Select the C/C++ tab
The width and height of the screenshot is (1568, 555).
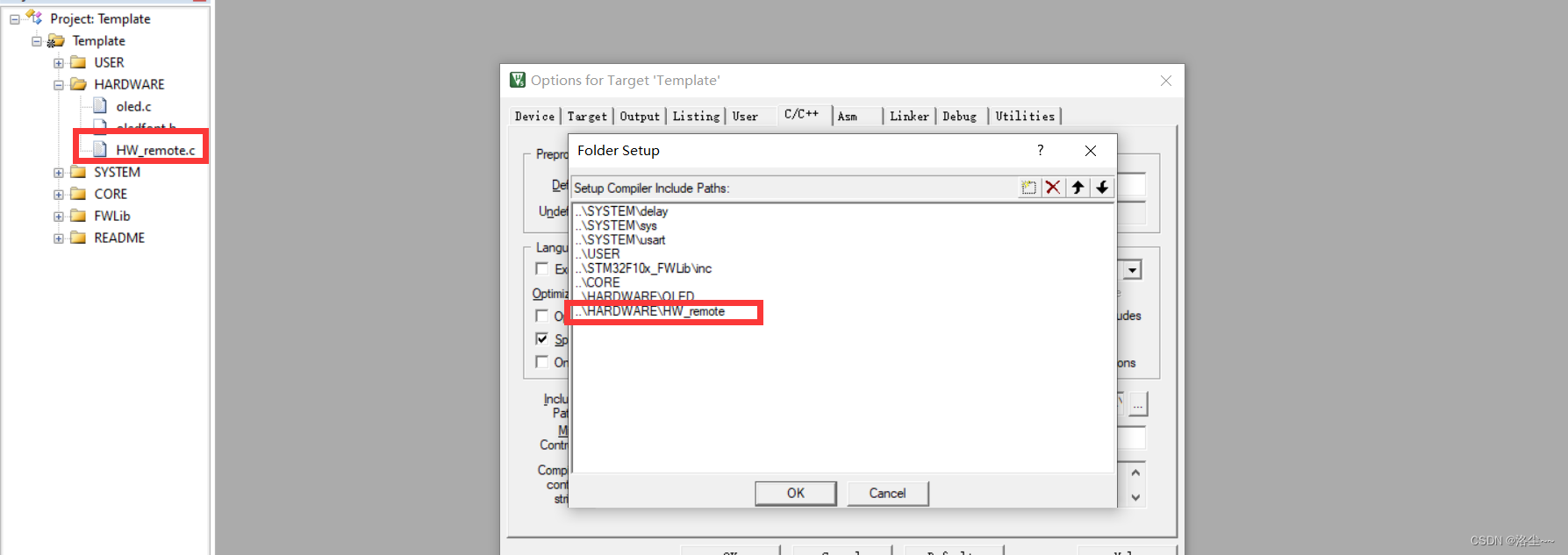(802, 114)
